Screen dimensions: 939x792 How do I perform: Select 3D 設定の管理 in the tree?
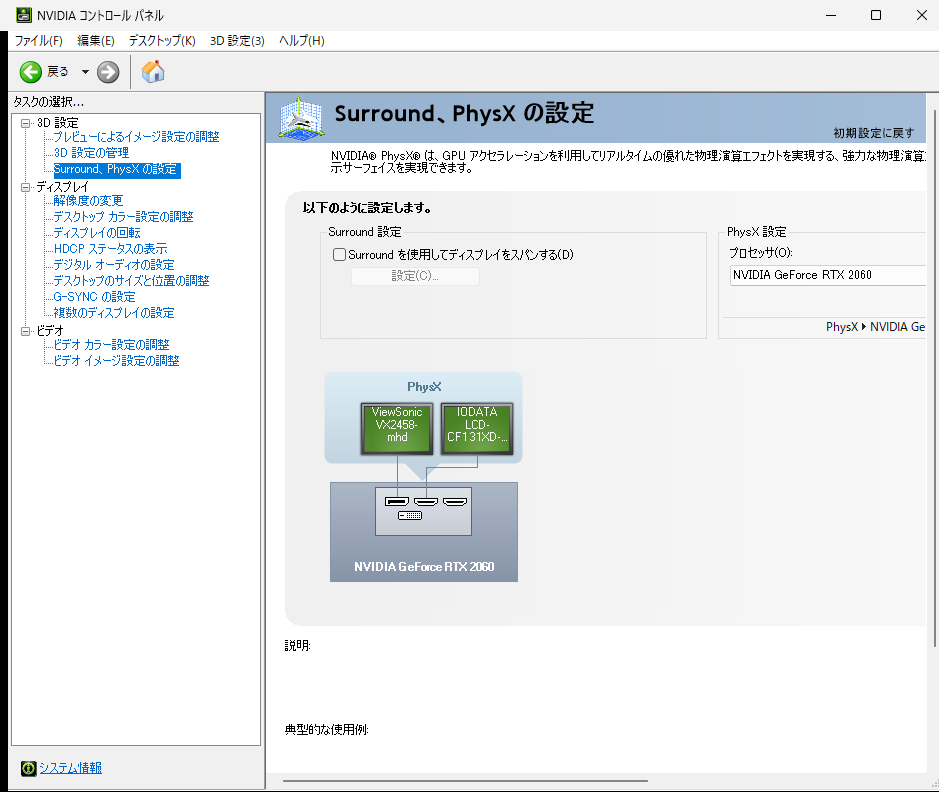click(92, 153)
